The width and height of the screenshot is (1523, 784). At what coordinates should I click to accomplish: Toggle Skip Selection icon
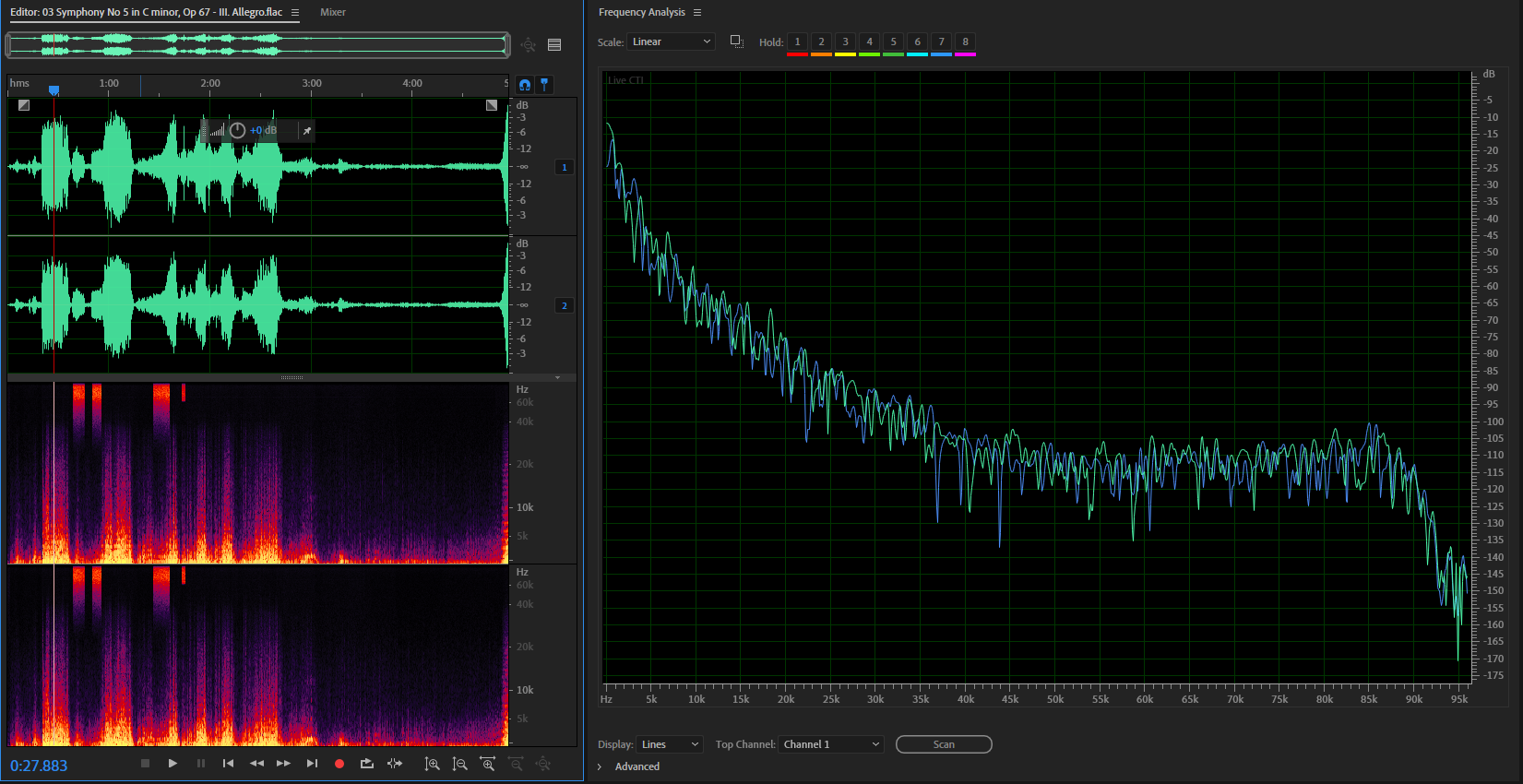395,764
